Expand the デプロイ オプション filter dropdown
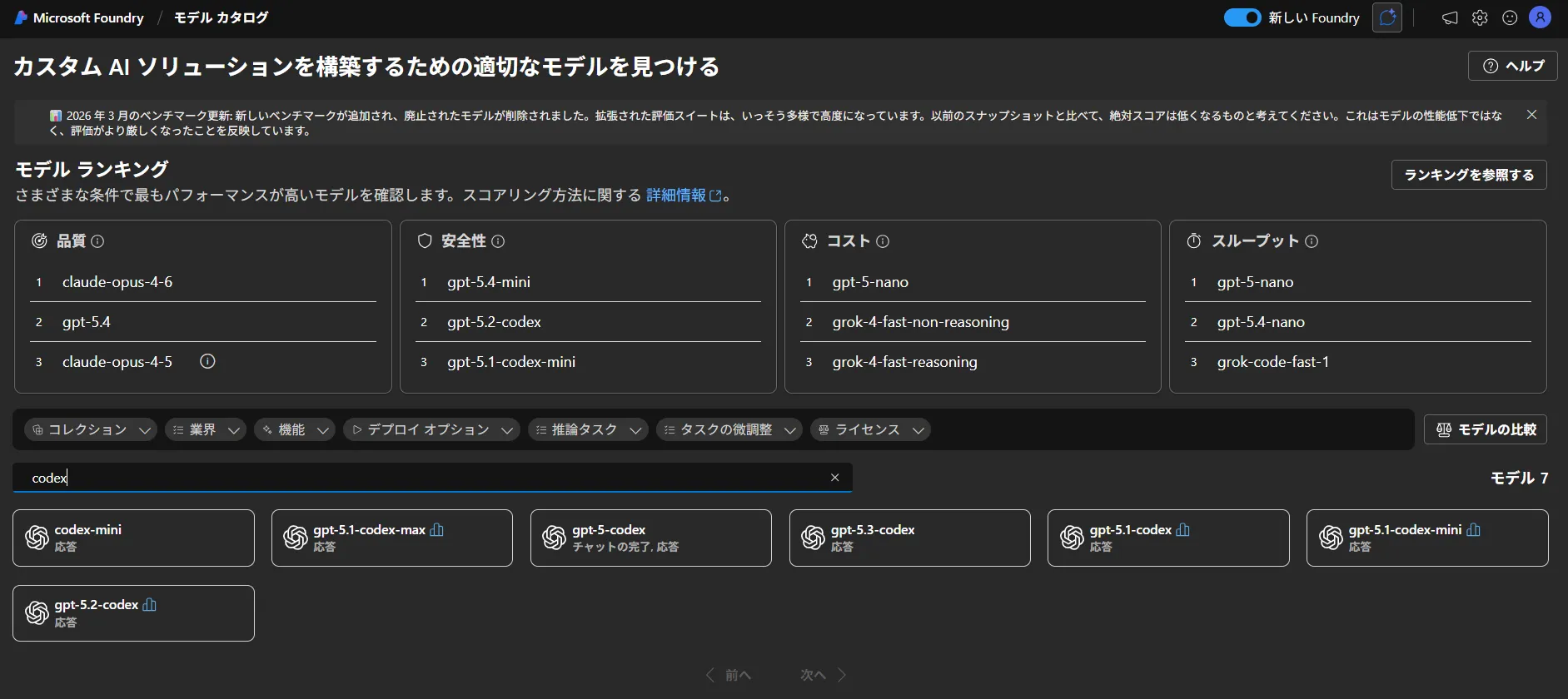The width and height of the screenshot is (1568, 699). [431, 429]
